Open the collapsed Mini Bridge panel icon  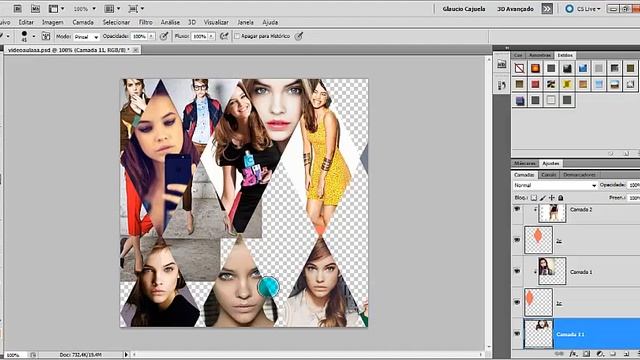[502, 64]
